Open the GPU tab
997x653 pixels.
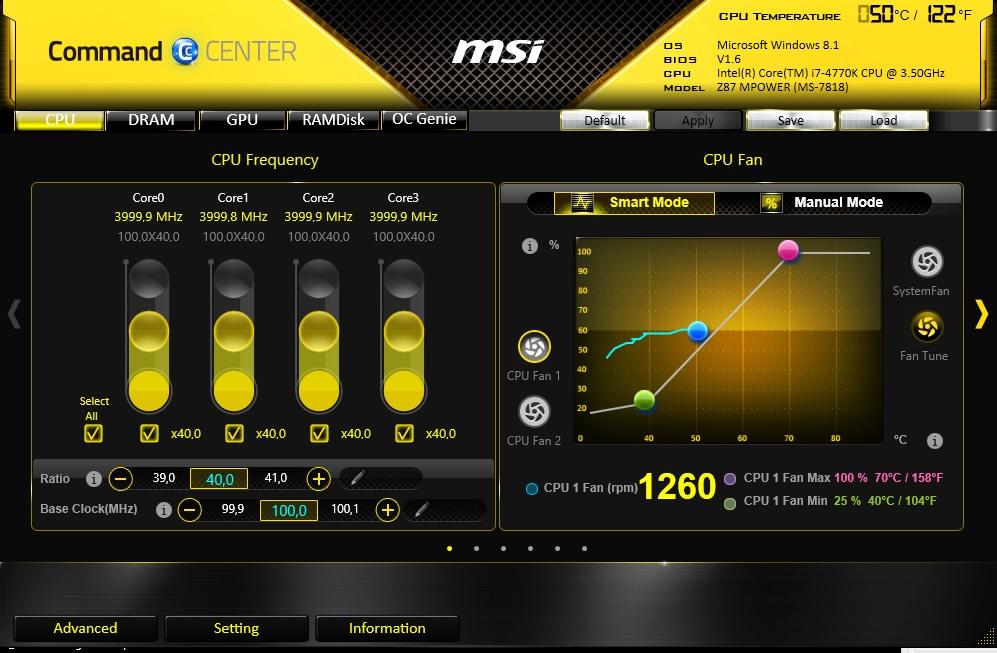pyautogui.click(x=242, y=120)
